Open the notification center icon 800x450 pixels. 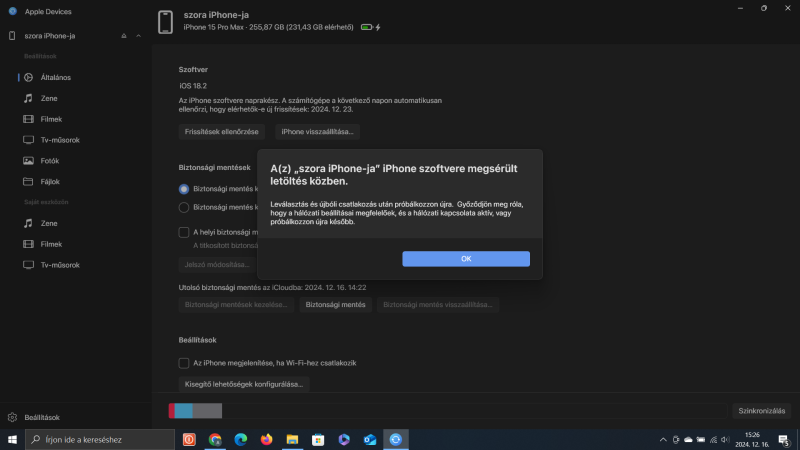[x=784, y=440]
